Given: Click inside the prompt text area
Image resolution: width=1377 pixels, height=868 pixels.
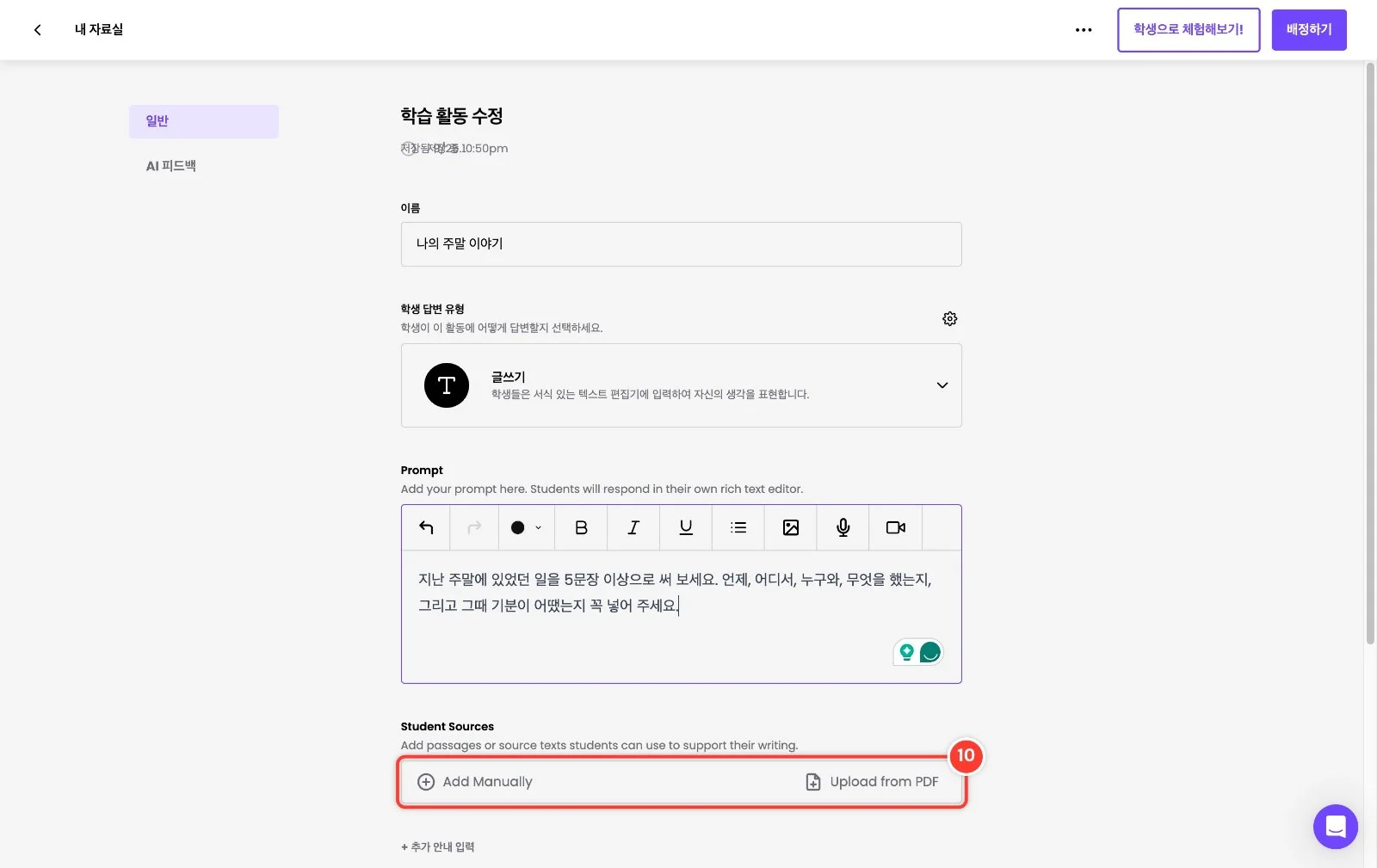Looking at the screenshot, I should pos(681,617).
